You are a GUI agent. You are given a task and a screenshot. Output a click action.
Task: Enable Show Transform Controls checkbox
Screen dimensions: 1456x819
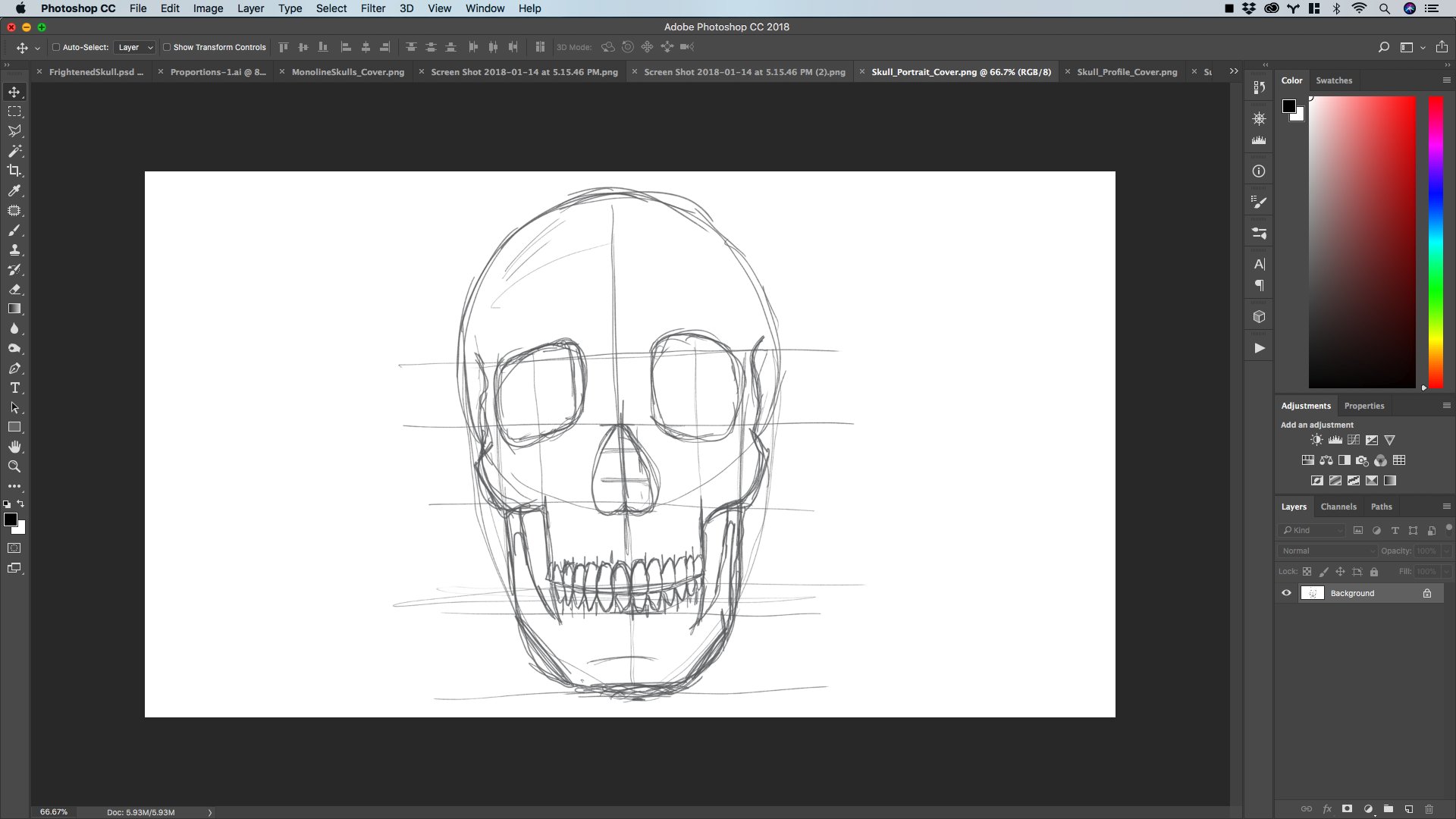click(167, 47)
